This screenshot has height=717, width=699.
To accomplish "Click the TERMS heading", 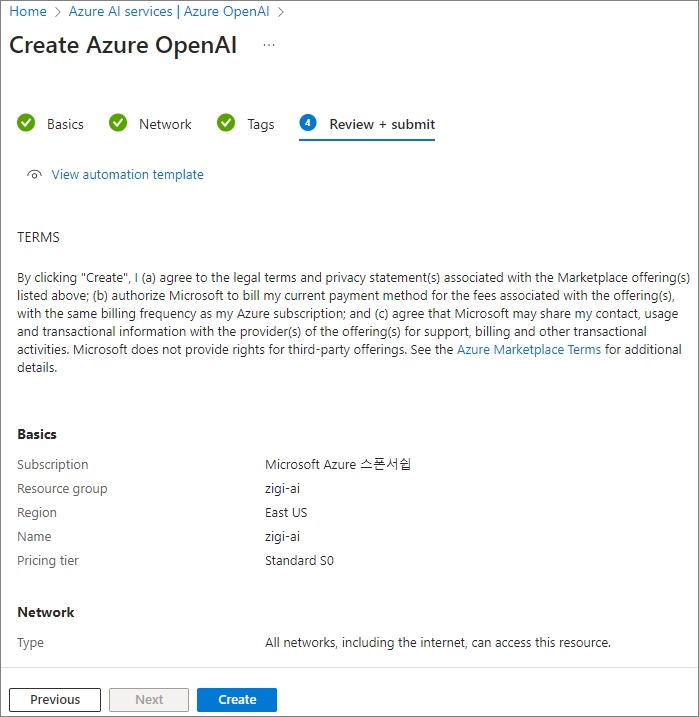I will click(38, 237).
